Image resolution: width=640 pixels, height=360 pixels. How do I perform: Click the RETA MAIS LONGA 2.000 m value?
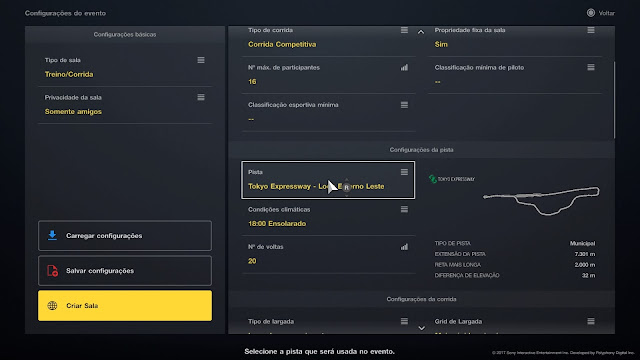coord(584,264)
